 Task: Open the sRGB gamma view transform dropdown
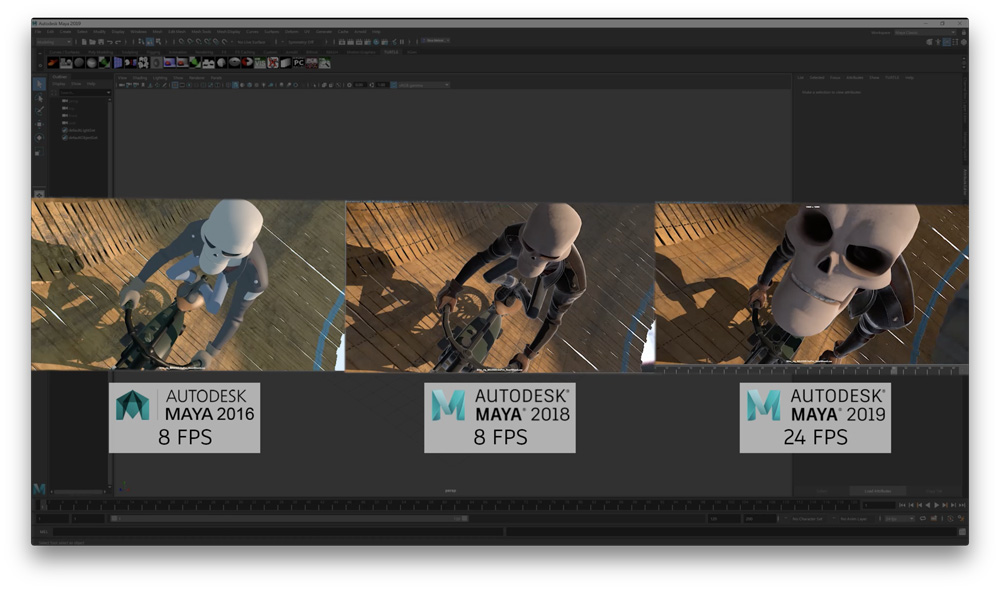tap(423, 85)
